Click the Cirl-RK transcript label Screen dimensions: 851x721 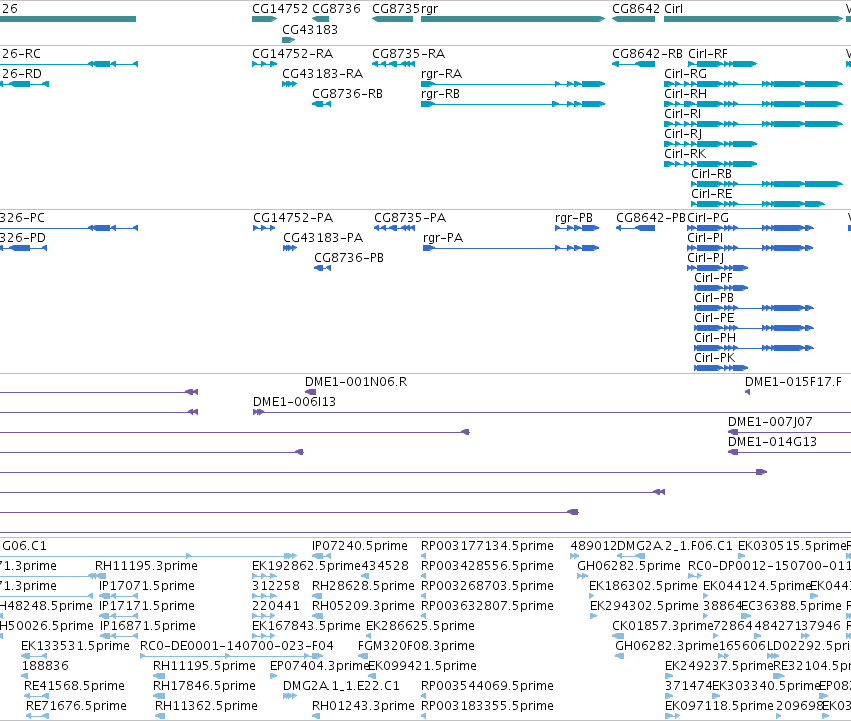point(685,154)
